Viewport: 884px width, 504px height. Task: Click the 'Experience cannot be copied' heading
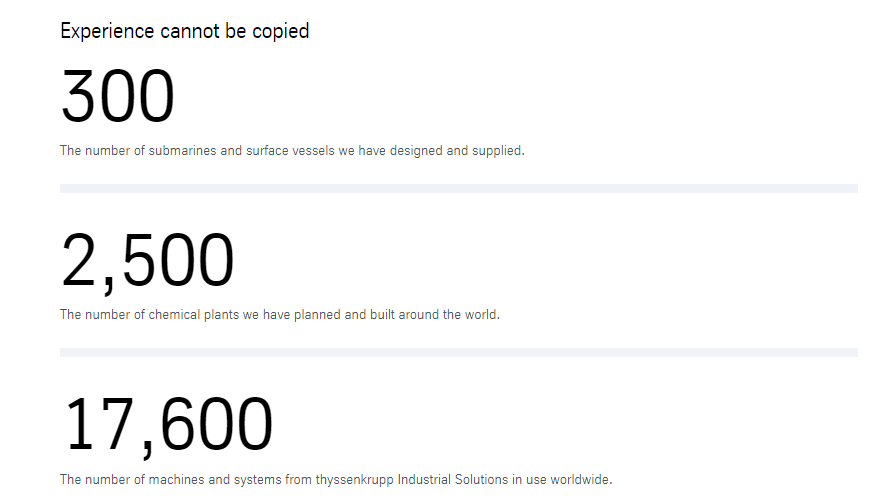(x=184, y=31)
